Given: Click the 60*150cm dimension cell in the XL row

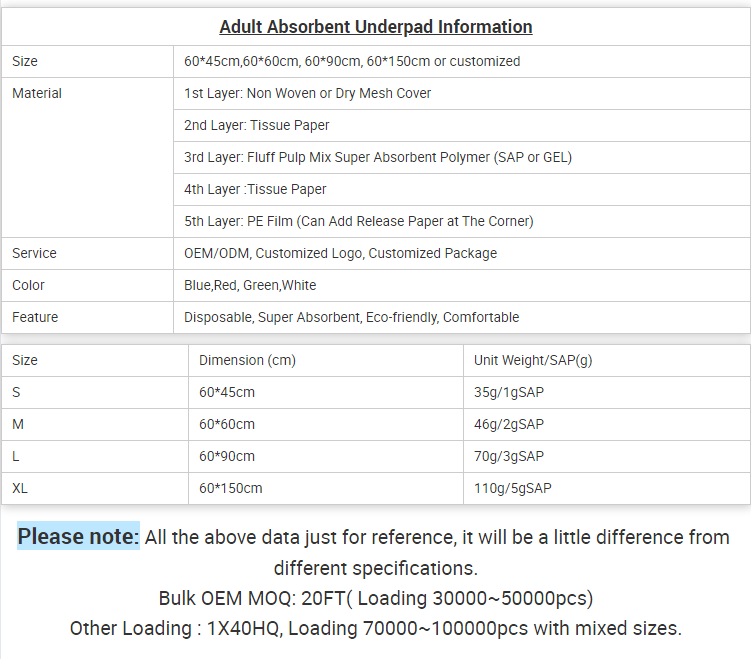Looking at the screenshot, I should (x=231, y=488).
